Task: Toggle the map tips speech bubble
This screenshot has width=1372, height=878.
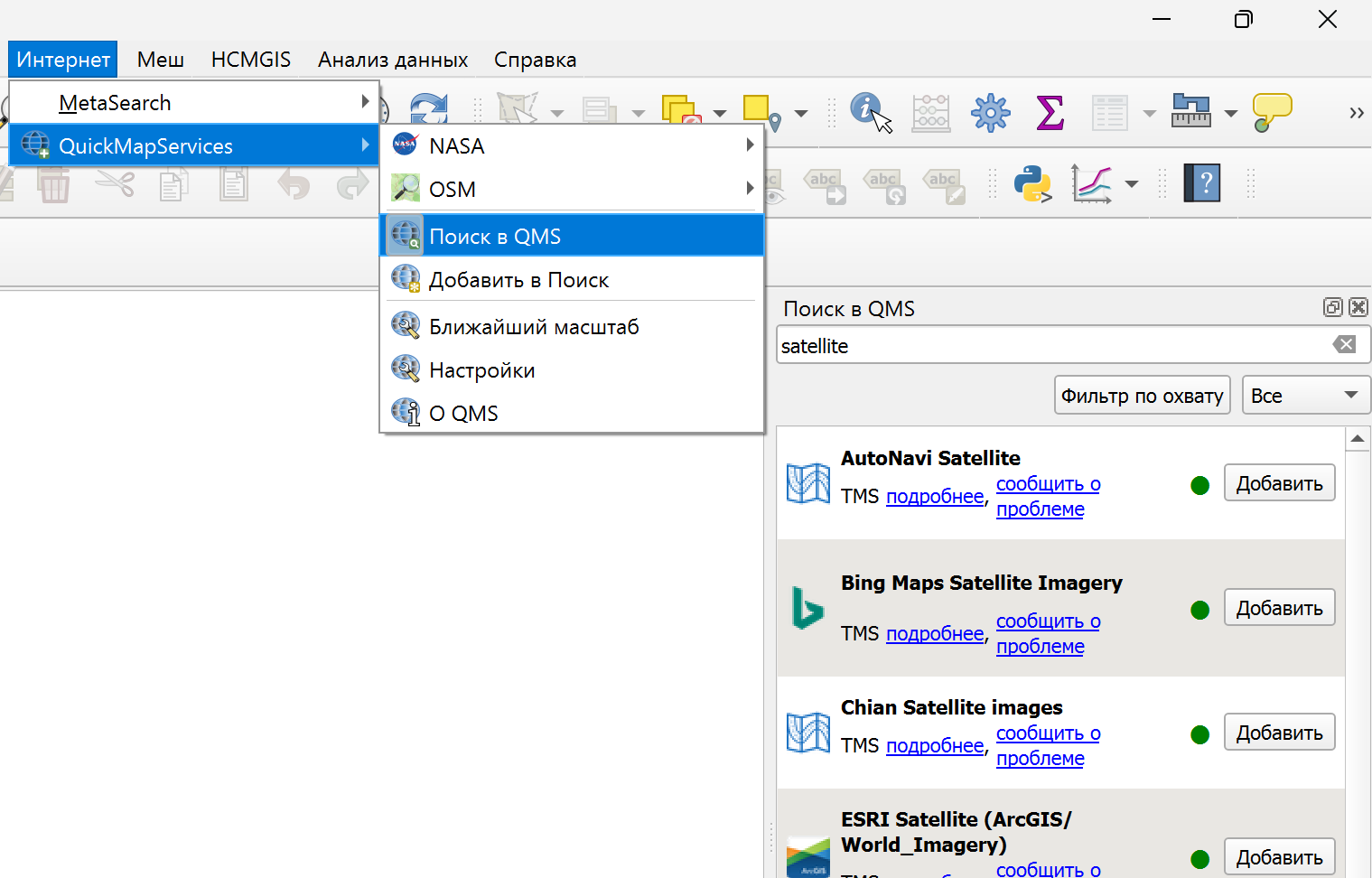Action: tap(1272, 112)
